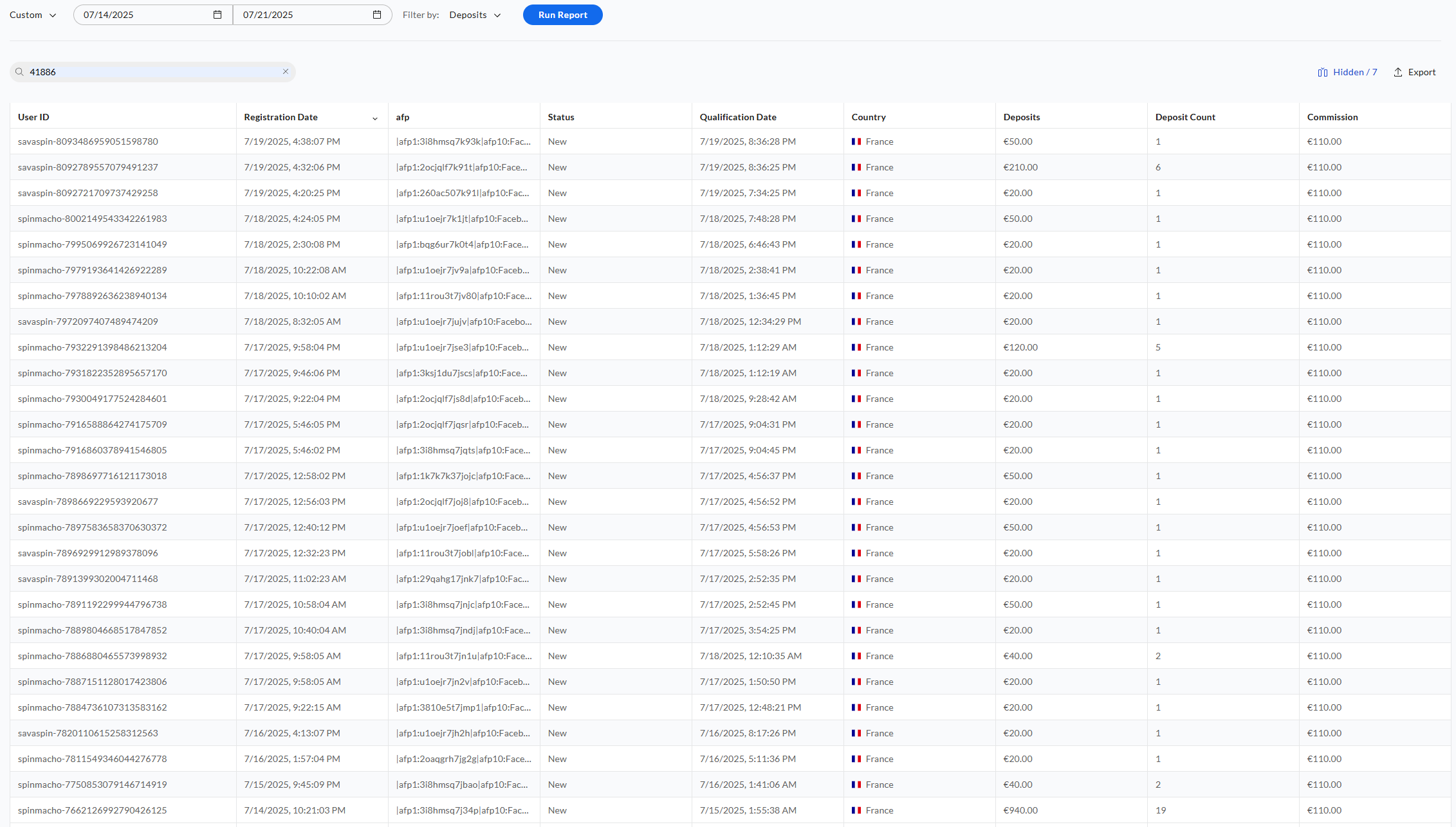Screen dimensions: 1456x827
Task: Select user spinmacho-7932291398486213204
Action: 93,347
